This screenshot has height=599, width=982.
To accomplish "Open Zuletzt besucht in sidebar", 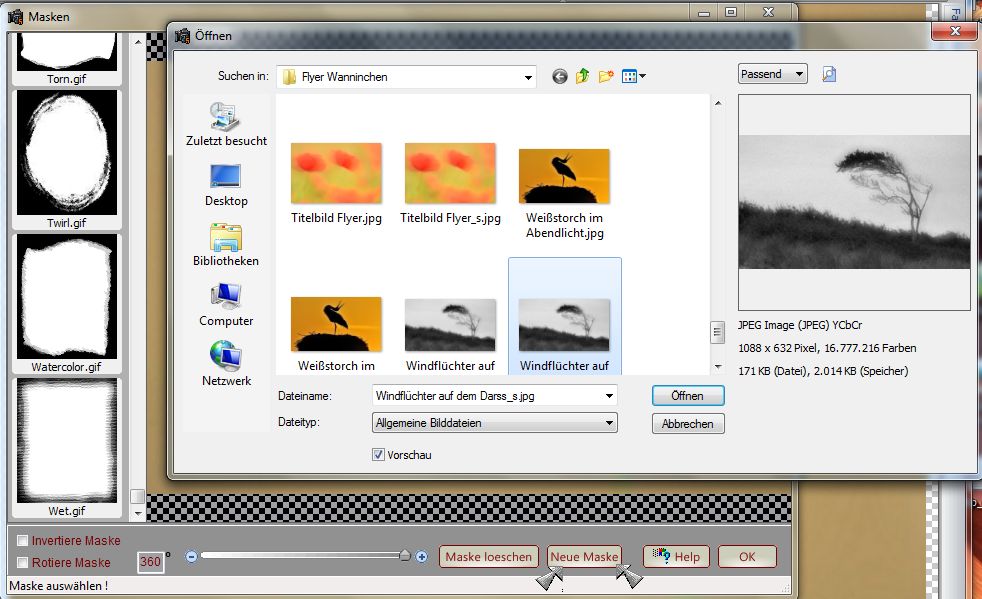I will pyautogui.click(x=226, y=124).
